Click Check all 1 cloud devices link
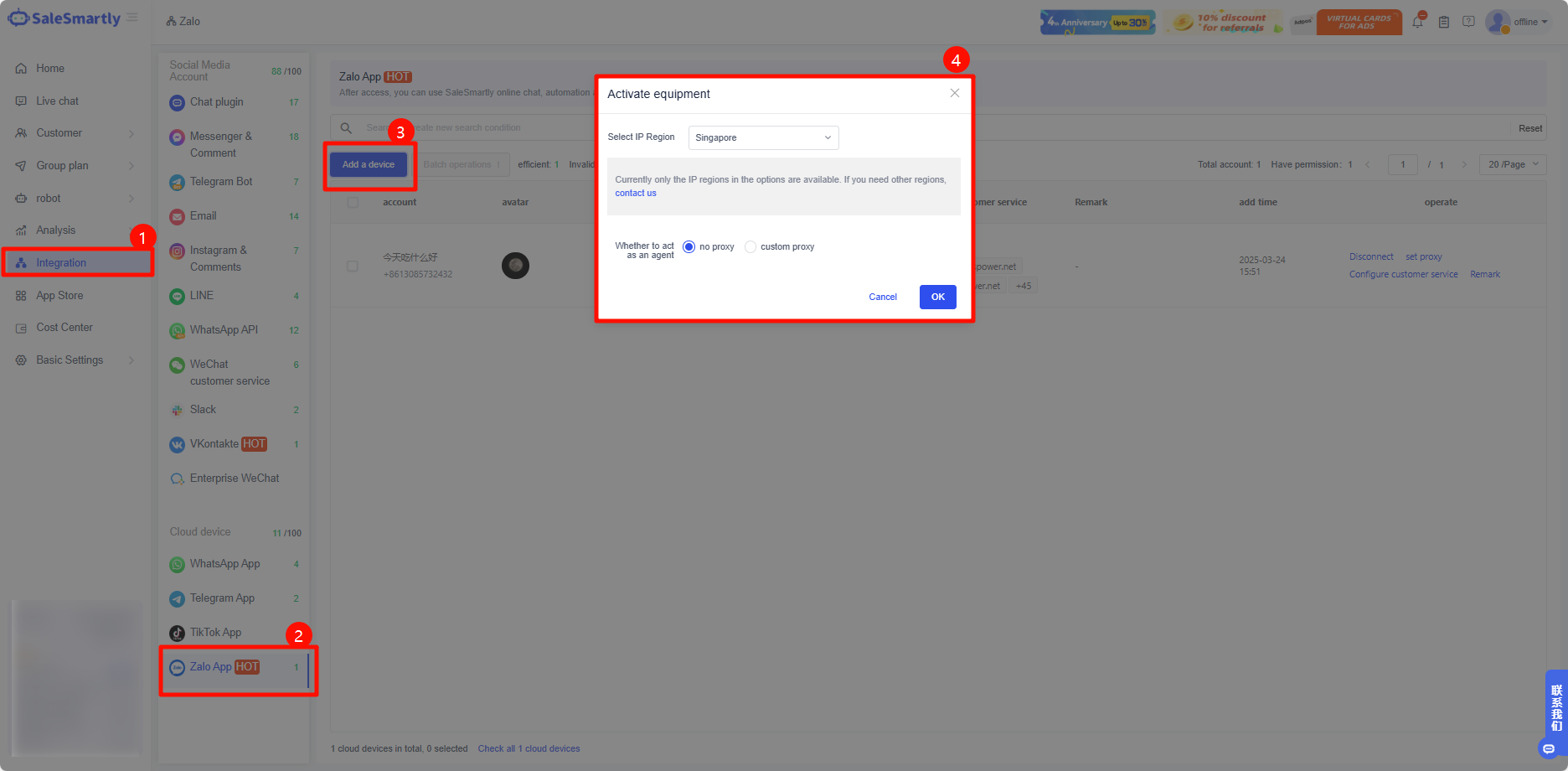1568x771 pixels. point(529,749)
